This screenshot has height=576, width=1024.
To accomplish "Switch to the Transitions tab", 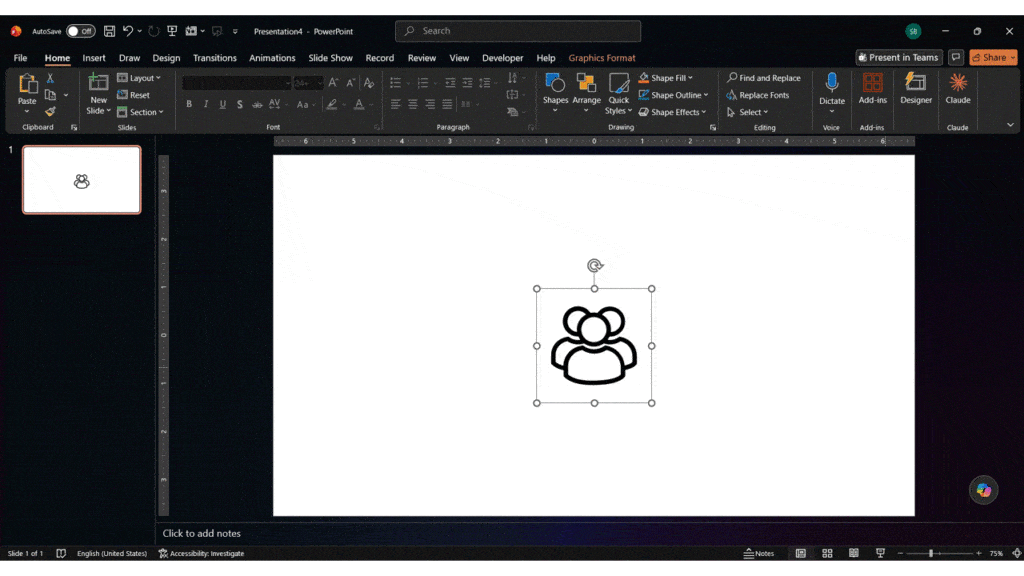I will pos(214,58).
